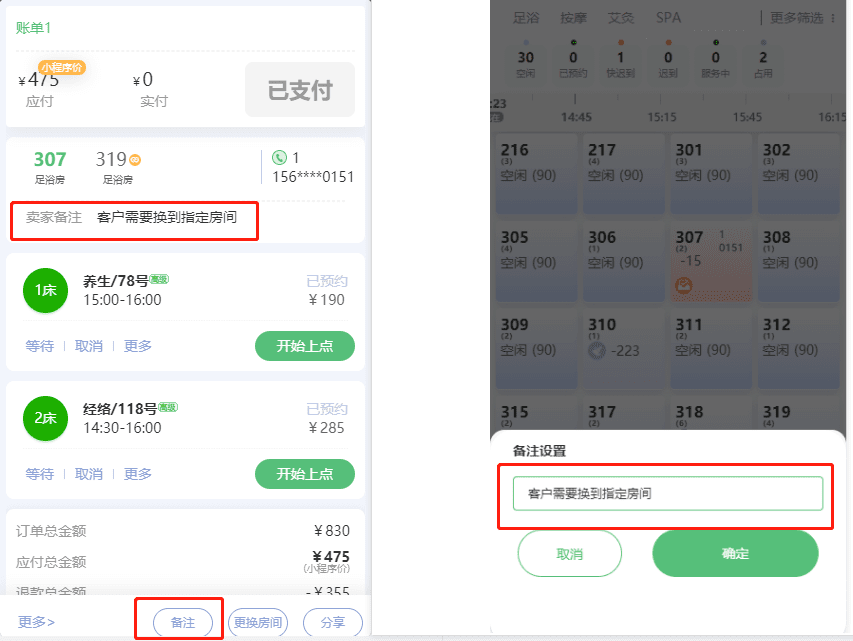Click the round status icon in the room 310 tile
853x641 pixels.
597,351
